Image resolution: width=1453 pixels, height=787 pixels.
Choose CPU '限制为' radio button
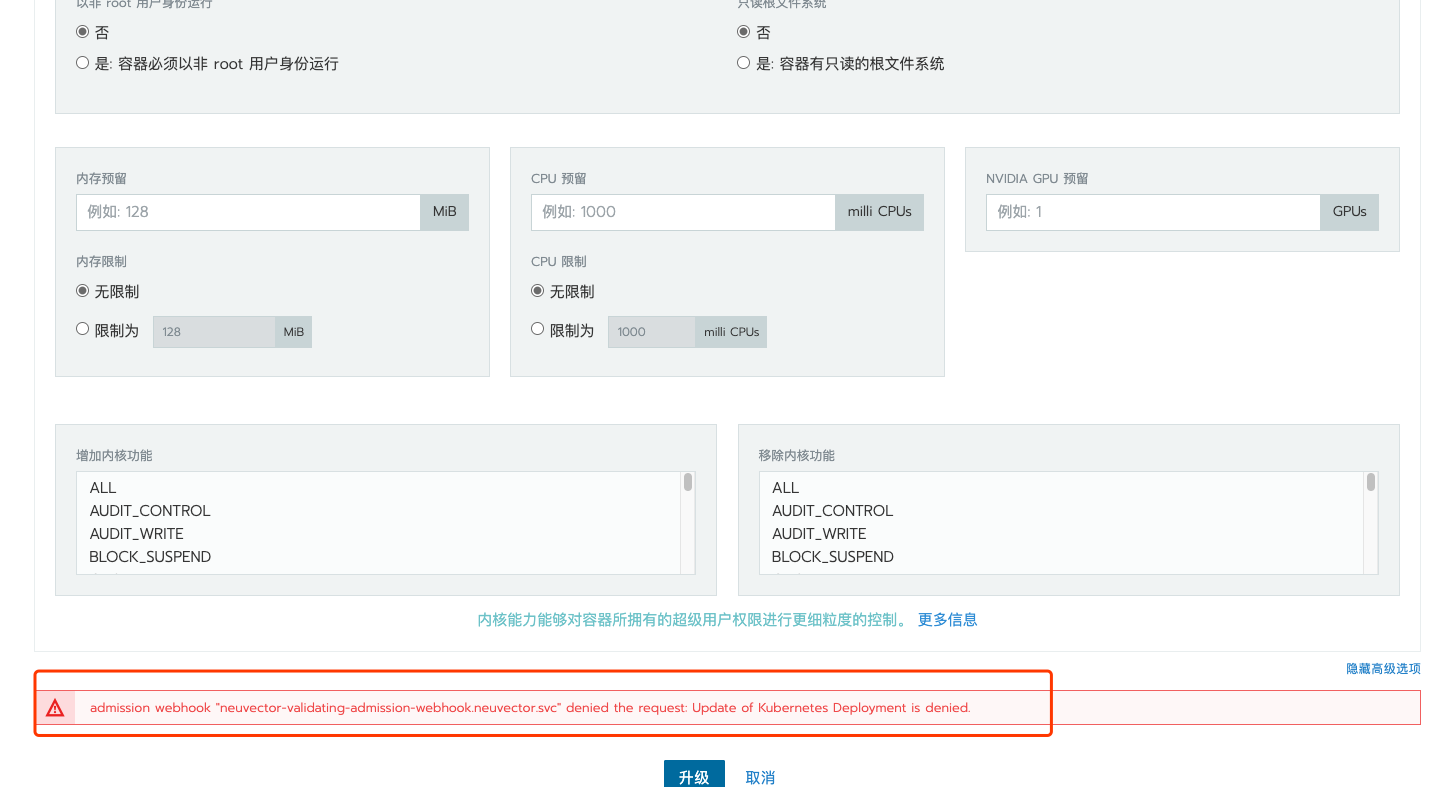[x=538, y=329]
